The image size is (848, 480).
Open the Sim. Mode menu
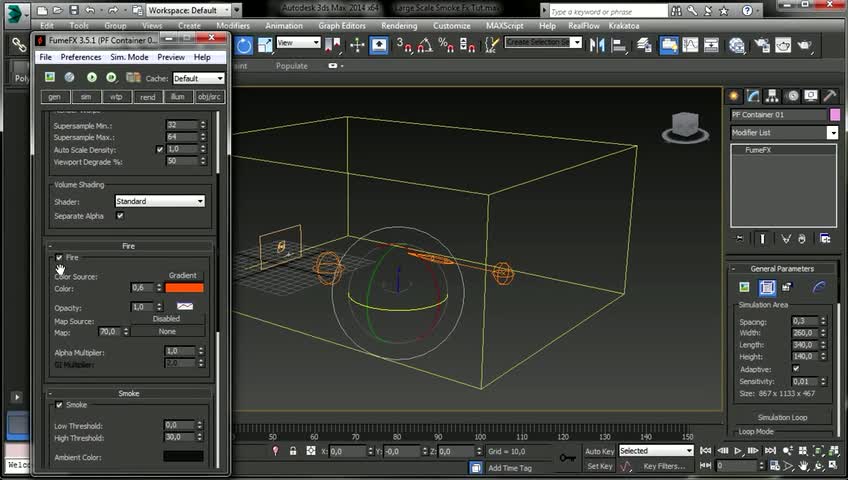click(129, 57)
